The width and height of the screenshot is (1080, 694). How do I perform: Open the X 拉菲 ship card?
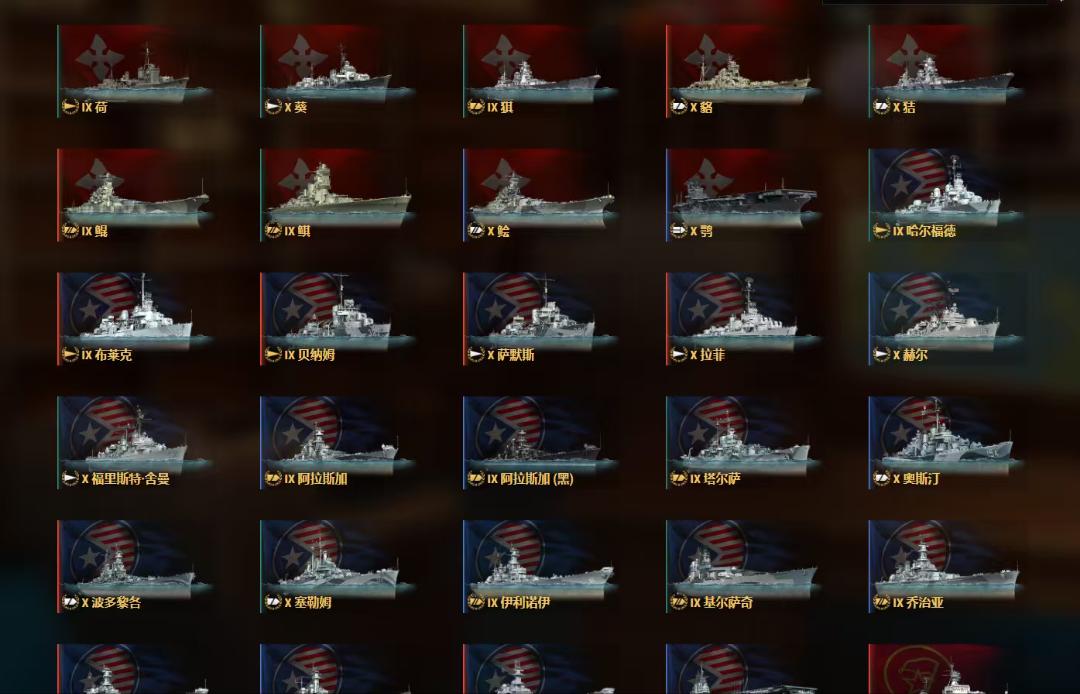tap(742, 319)
